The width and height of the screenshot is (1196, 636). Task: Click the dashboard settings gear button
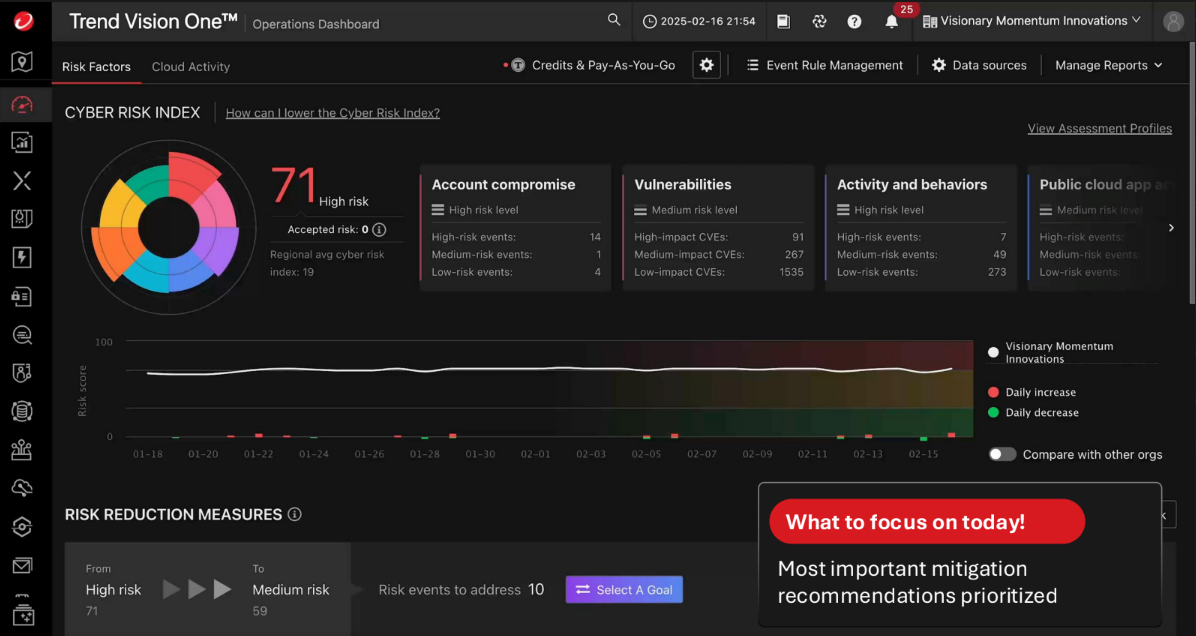pyautogui.click(x=706, y=66)
